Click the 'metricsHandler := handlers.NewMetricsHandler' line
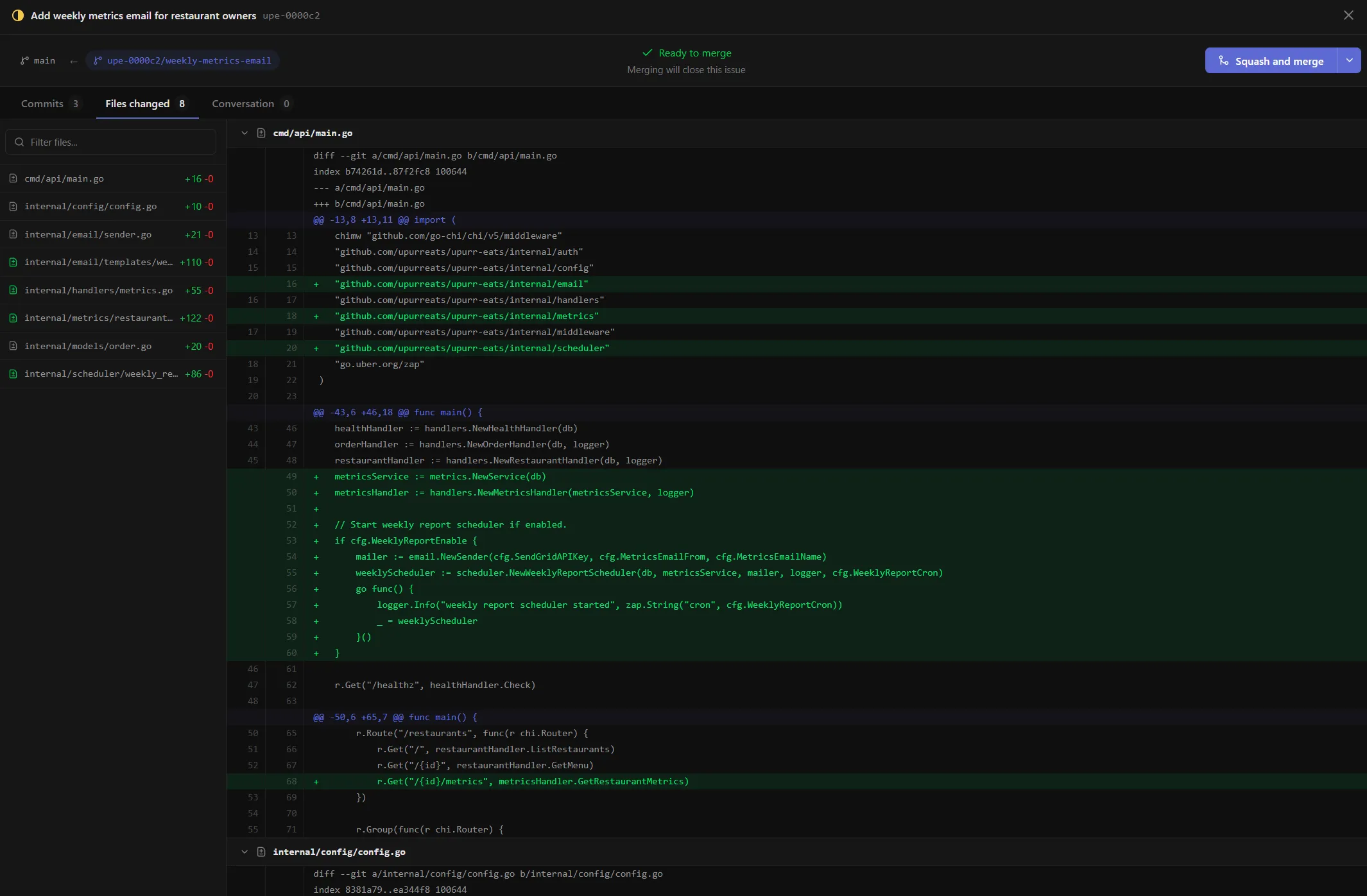 coord(796,492)
